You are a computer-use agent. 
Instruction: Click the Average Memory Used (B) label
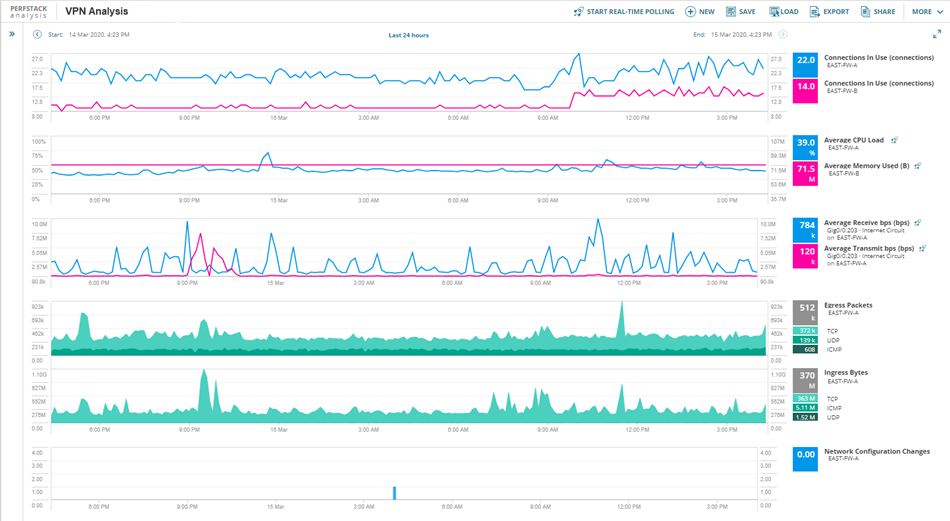(866, 165)
